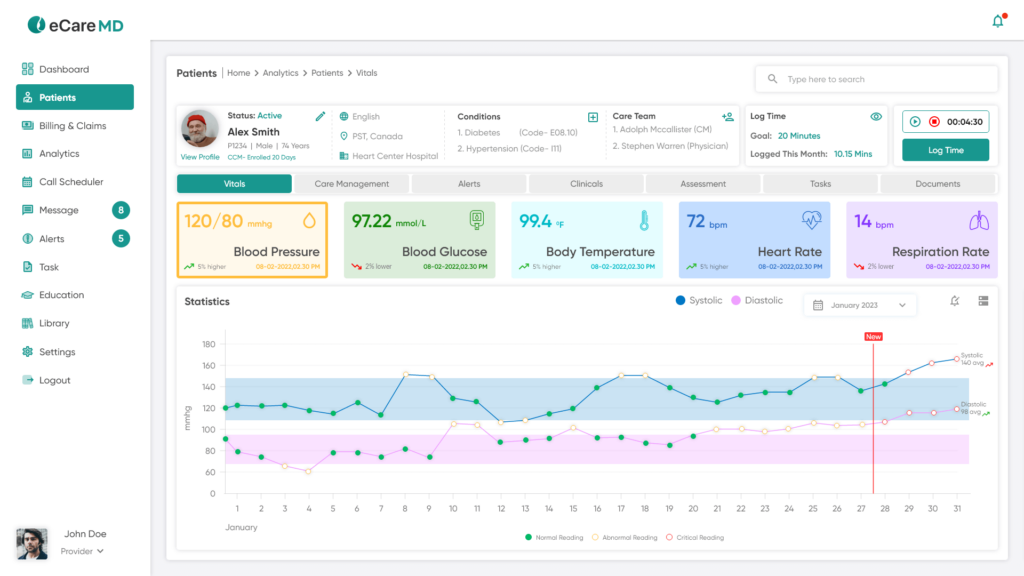
Task: Click the notification bell in the top bar
Action: (997, 19)
